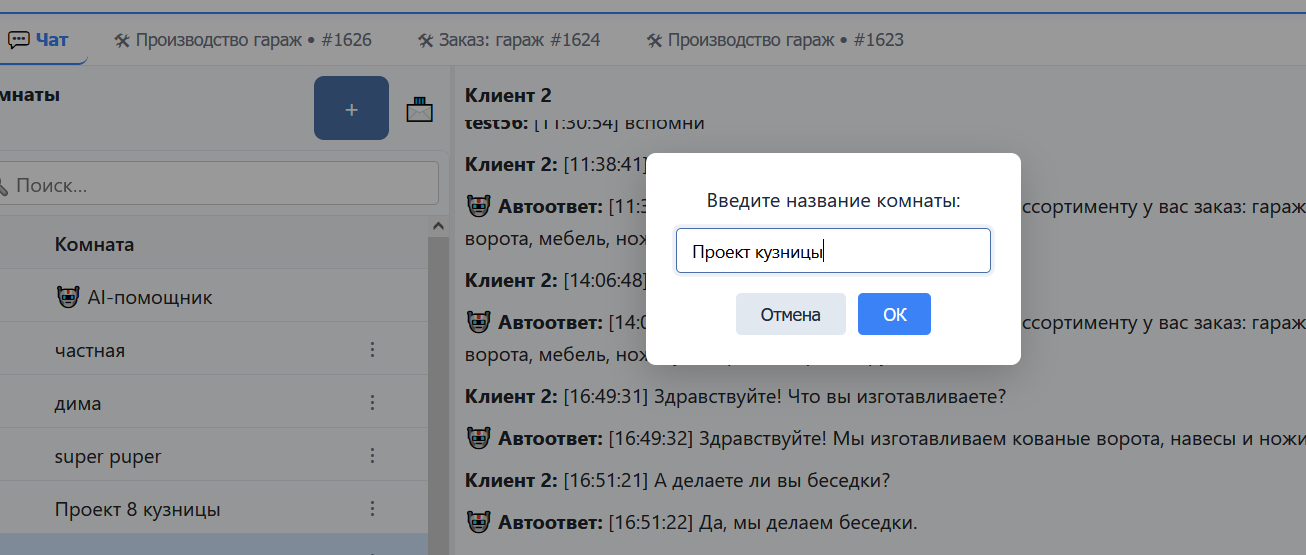Open options menu for дима room
Image resolution: width=1306 pixels, height=555 pixels.
(372, 403)
